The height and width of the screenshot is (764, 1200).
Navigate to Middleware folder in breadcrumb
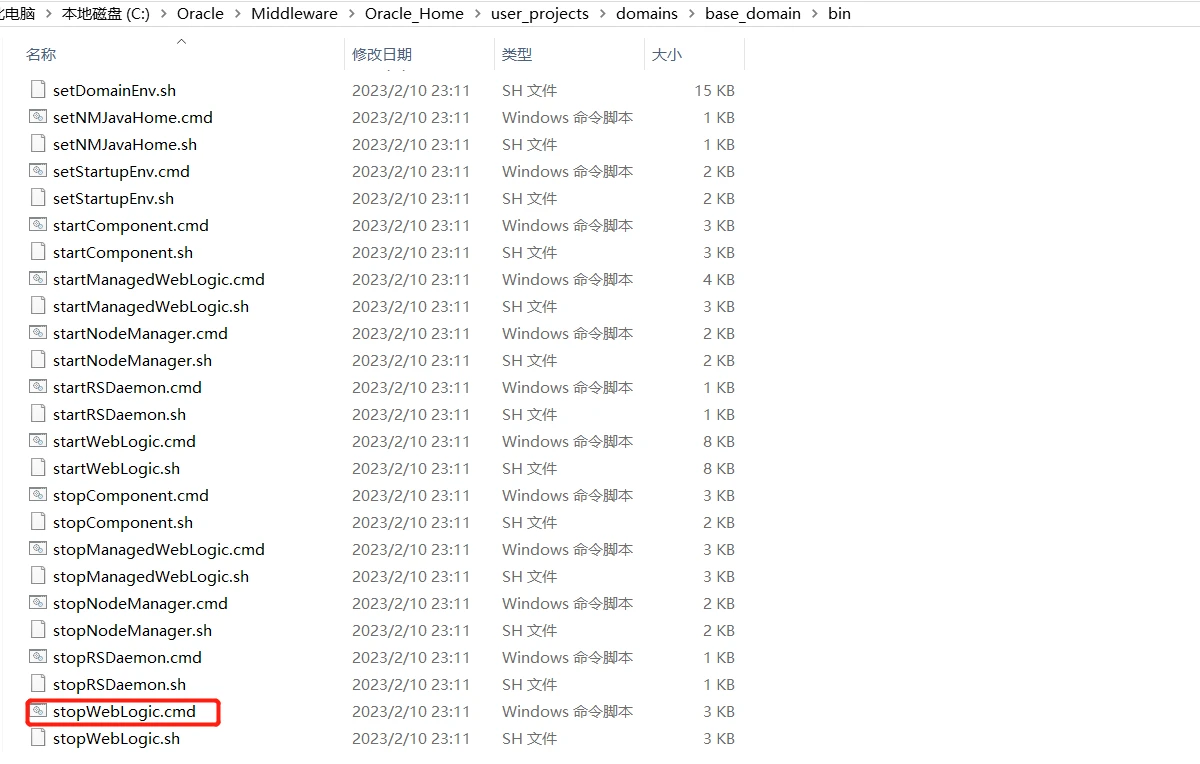tap(294, 14)
